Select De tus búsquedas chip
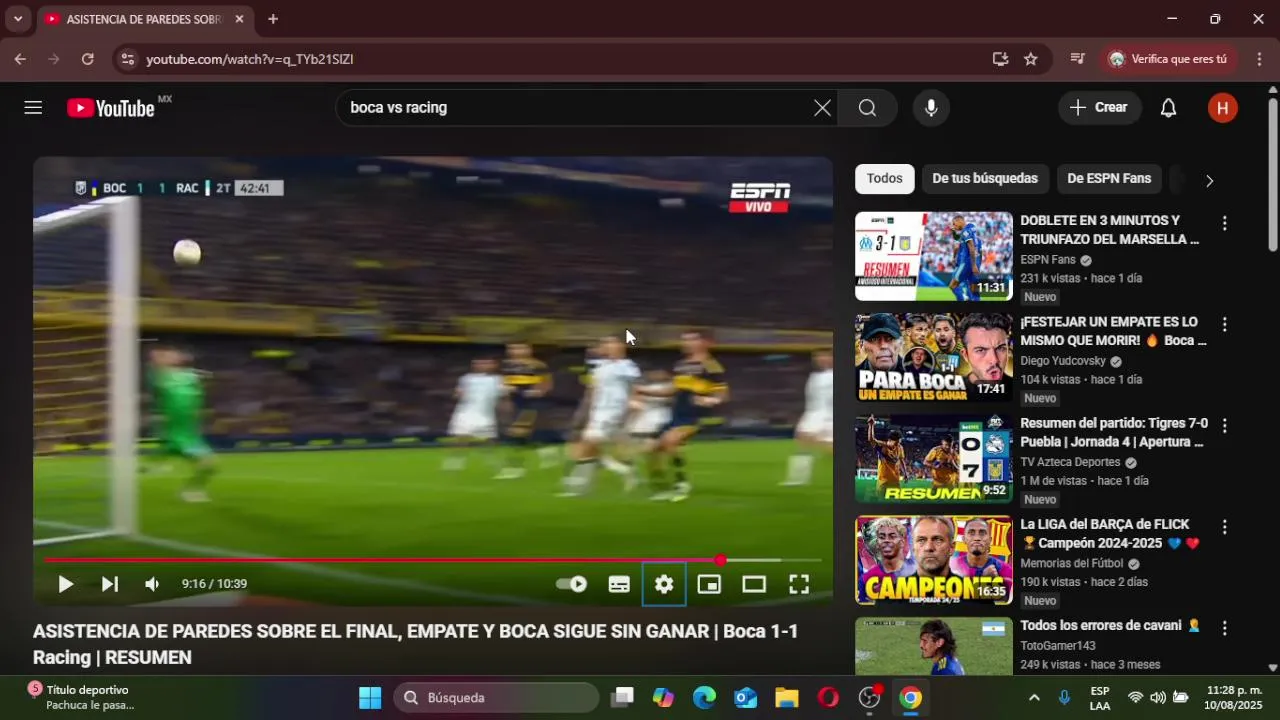 click(985, 179)
